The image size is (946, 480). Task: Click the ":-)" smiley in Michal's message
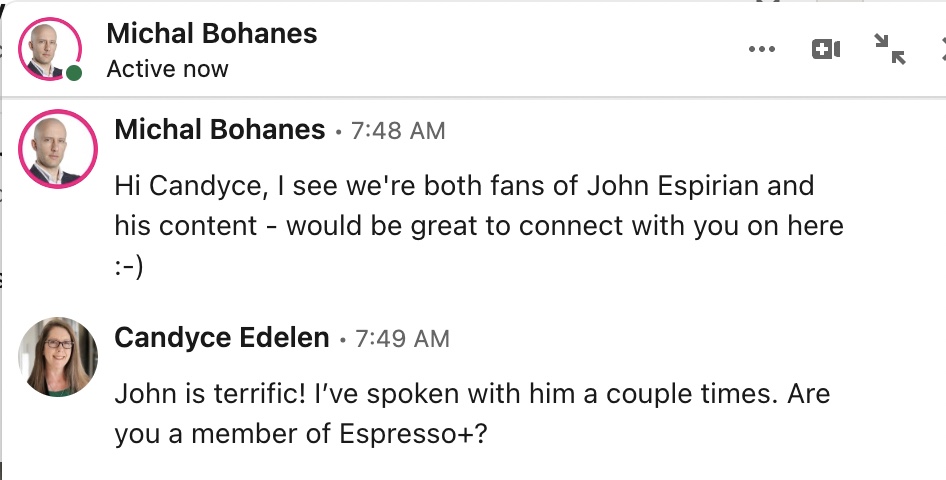point(129,266)
